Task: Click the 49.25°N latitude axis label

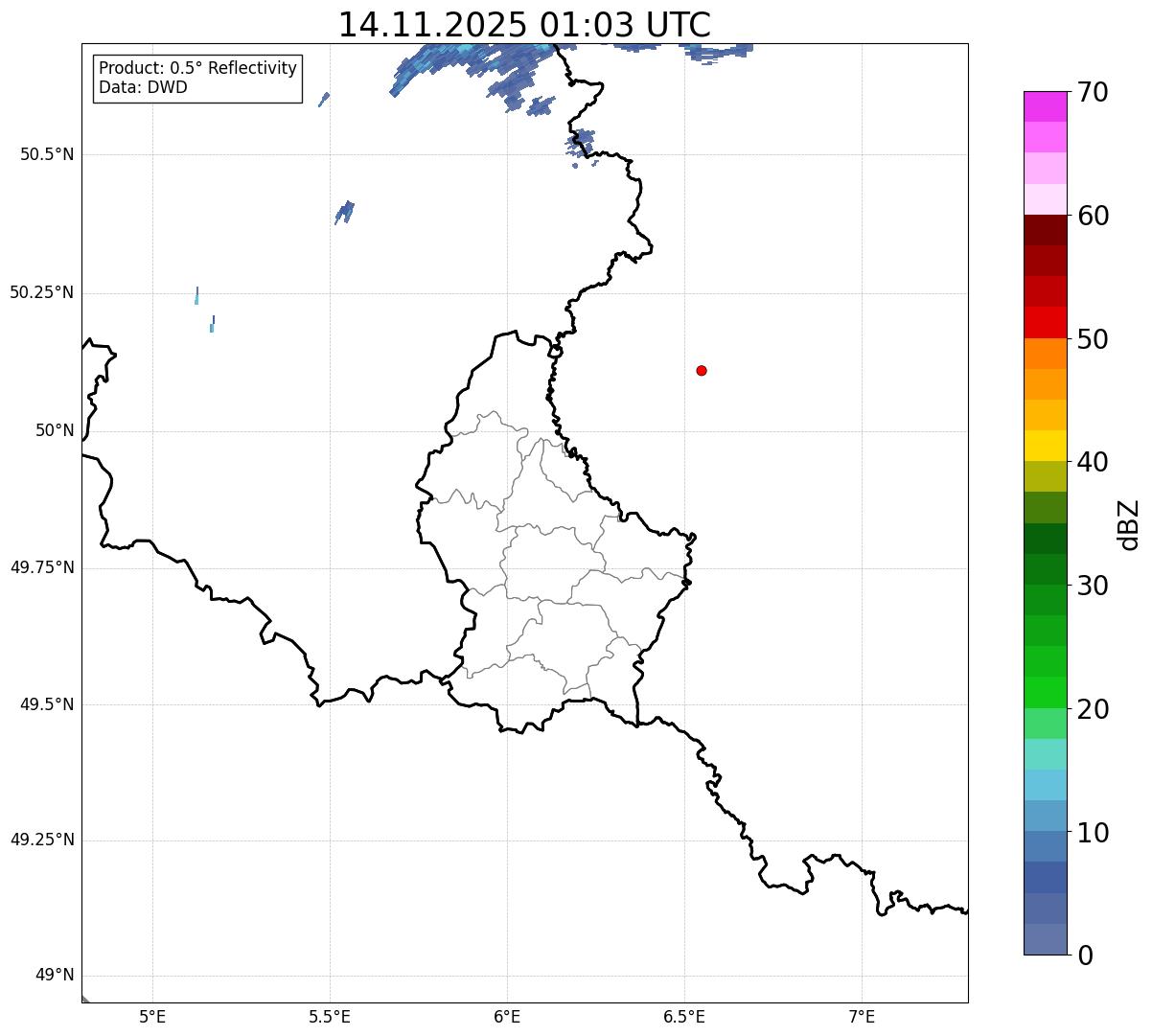Action: [42, 840]
